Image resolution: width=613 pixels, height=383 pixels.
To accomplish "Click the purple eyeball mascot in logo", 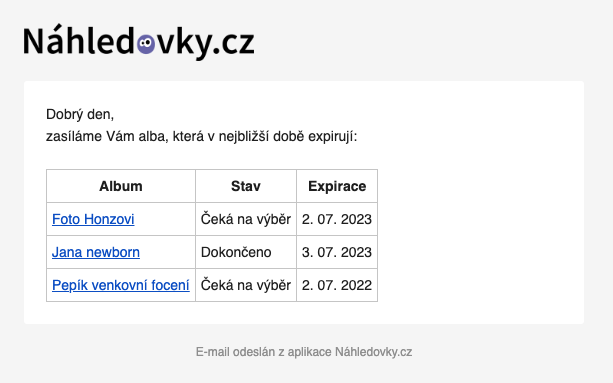I will [x=146, y=44].
